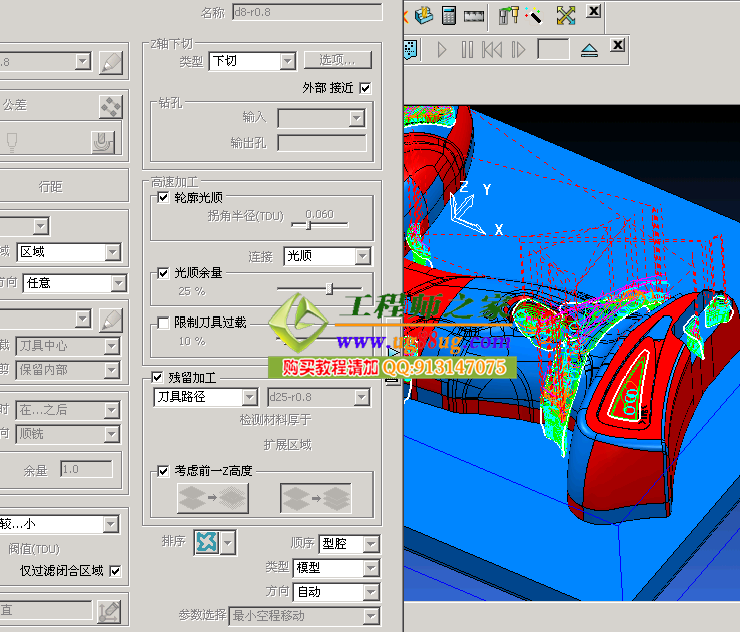Click the 公差 tolerance dots icon

pyautogui.click(x=110, y=105)
